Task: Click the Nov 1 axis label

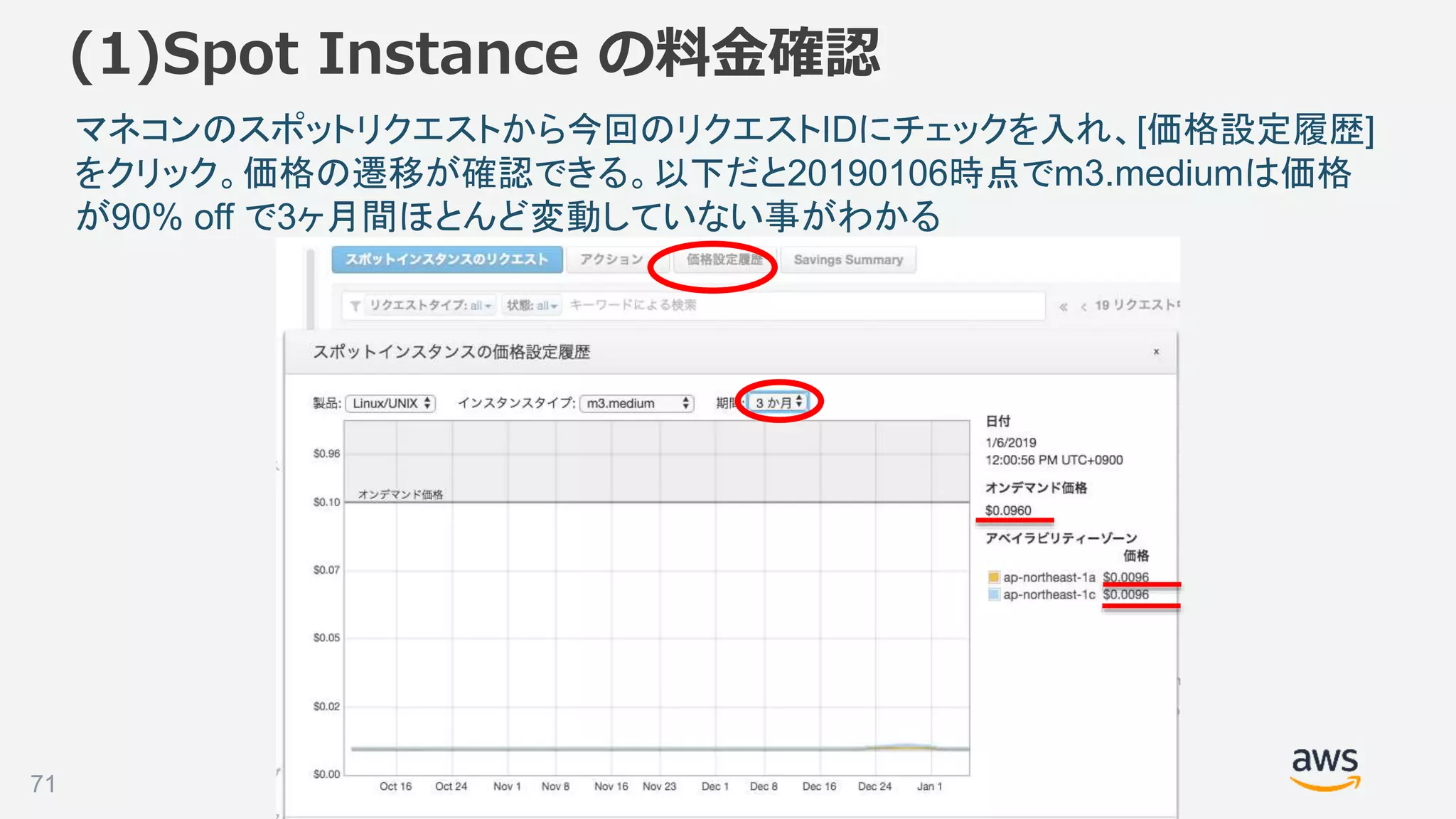Action: click(x=507, y=786)
